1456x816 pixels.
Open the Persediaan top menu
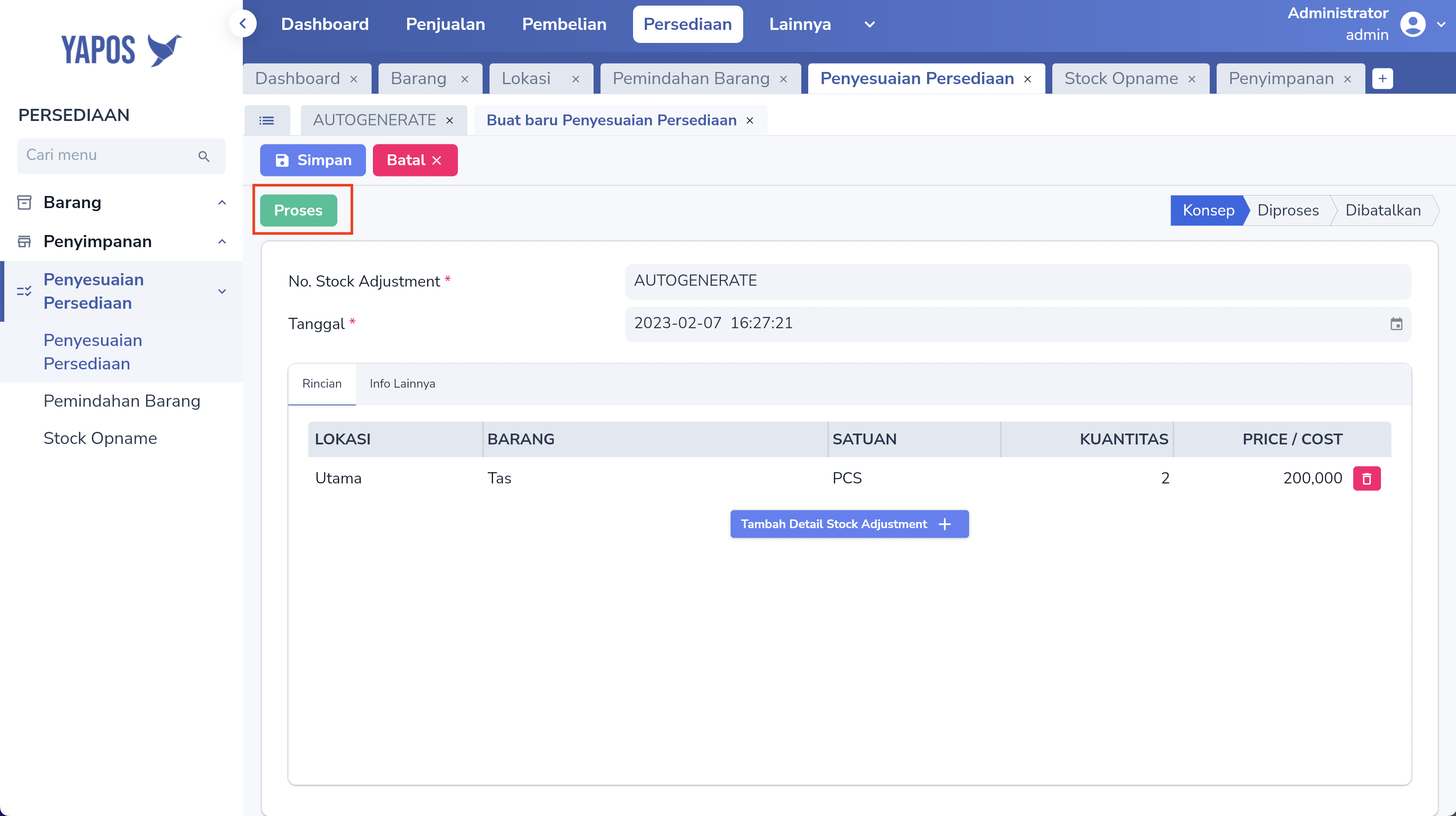(687, 24)
